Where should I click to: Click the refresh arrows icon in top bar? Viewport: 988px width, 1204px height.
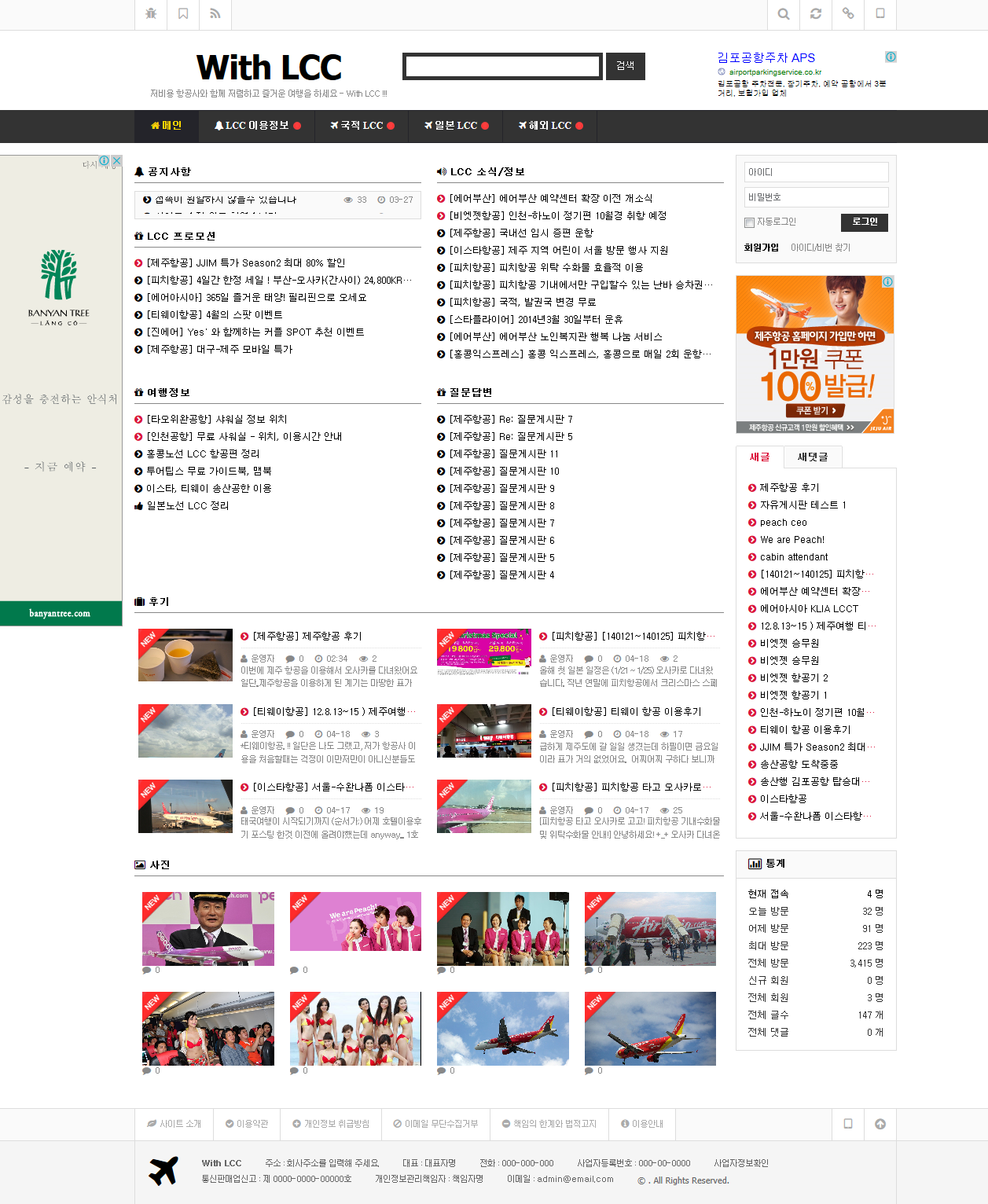click(x=816, y=14)
